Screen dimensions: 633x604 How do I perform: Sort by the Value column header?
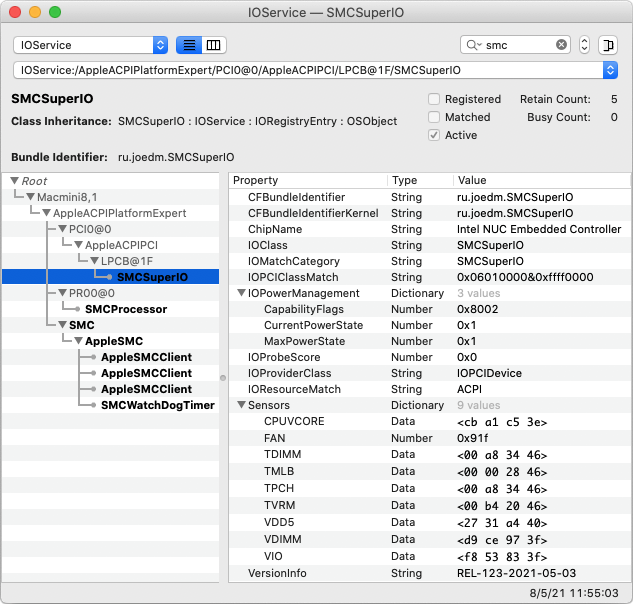[542, 180]
